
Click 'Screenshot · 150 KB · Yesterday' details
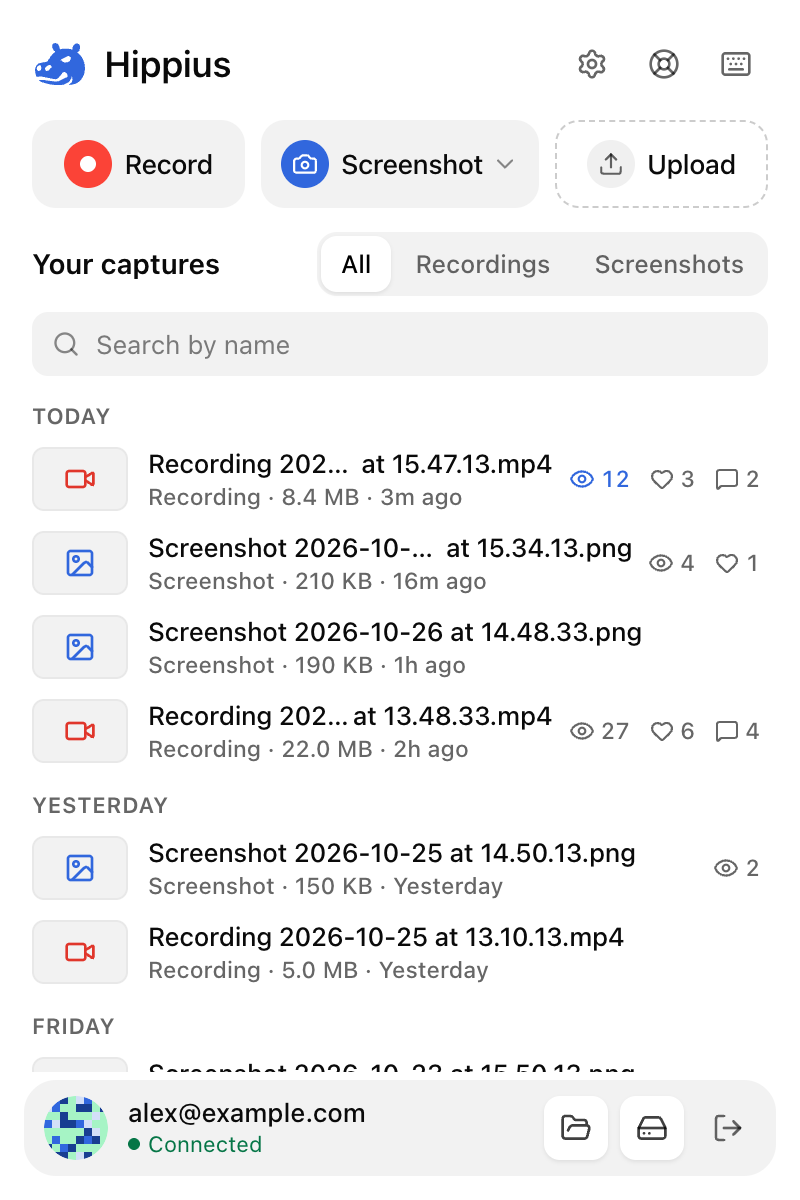[x=325, y=886]
